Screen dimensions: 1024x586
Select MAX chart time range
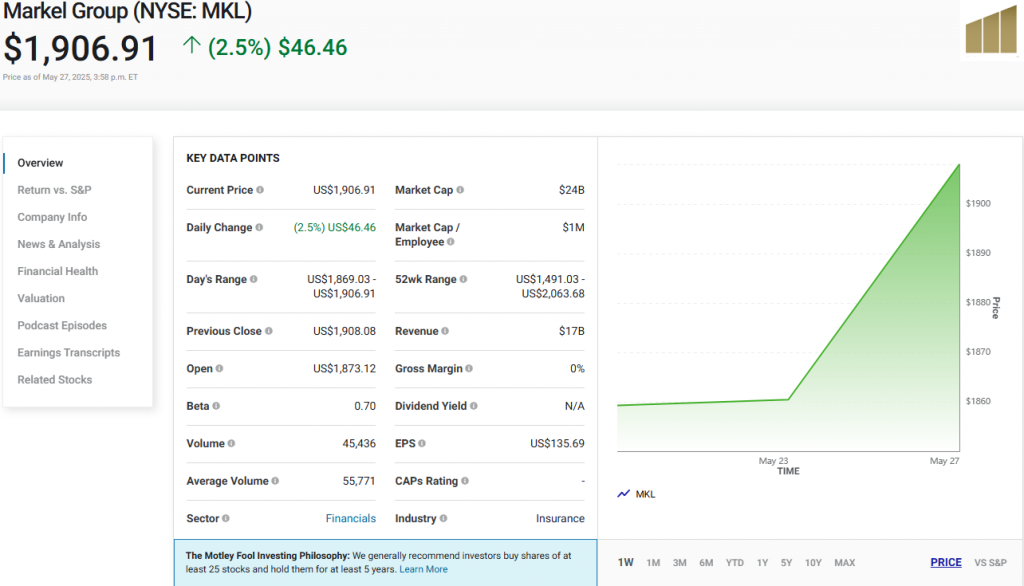point(844,562)
